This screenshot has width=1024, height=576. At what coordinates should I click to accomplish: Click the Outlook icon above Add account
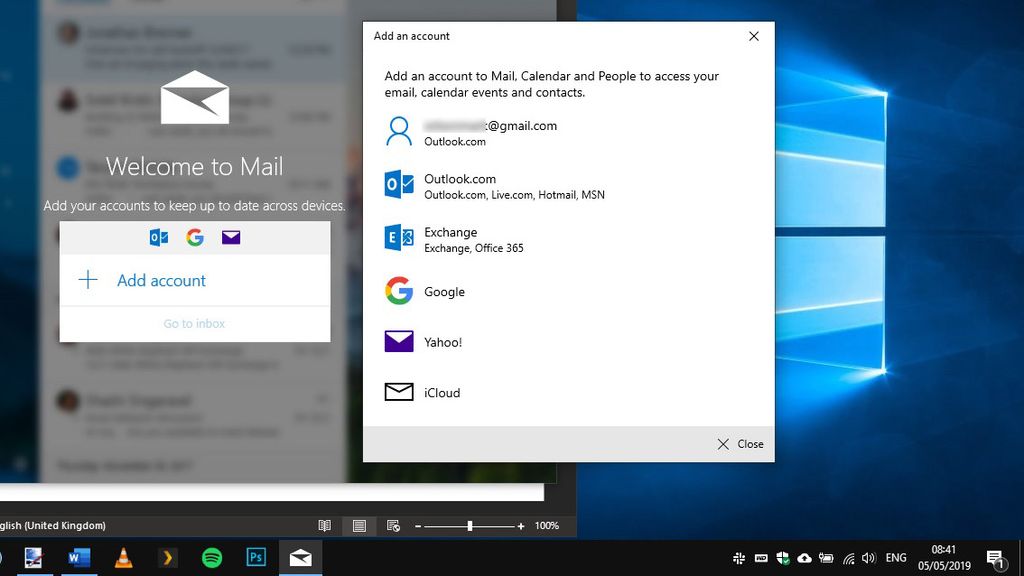tap(158, 237)
